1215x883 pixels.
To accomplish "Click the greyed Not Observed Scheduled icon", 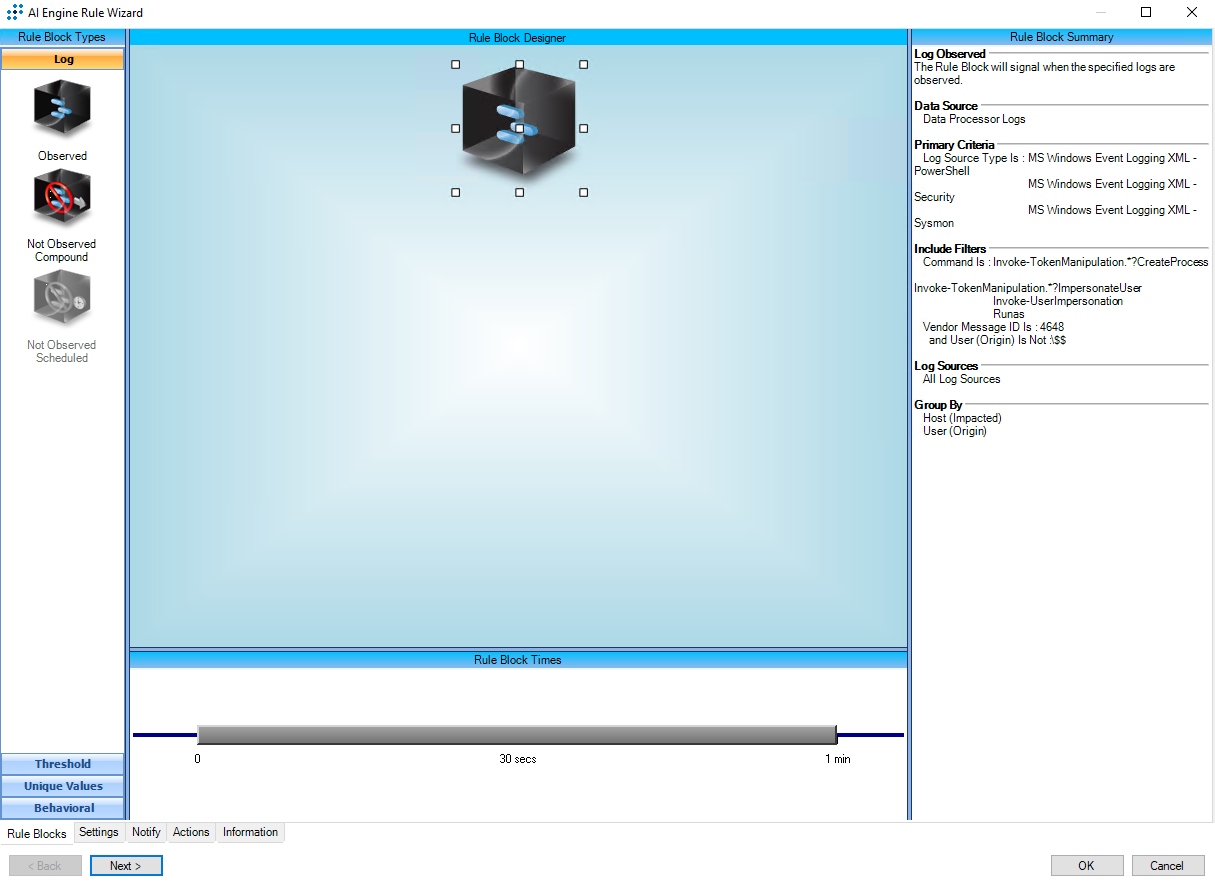I will [x=62, y=298].
